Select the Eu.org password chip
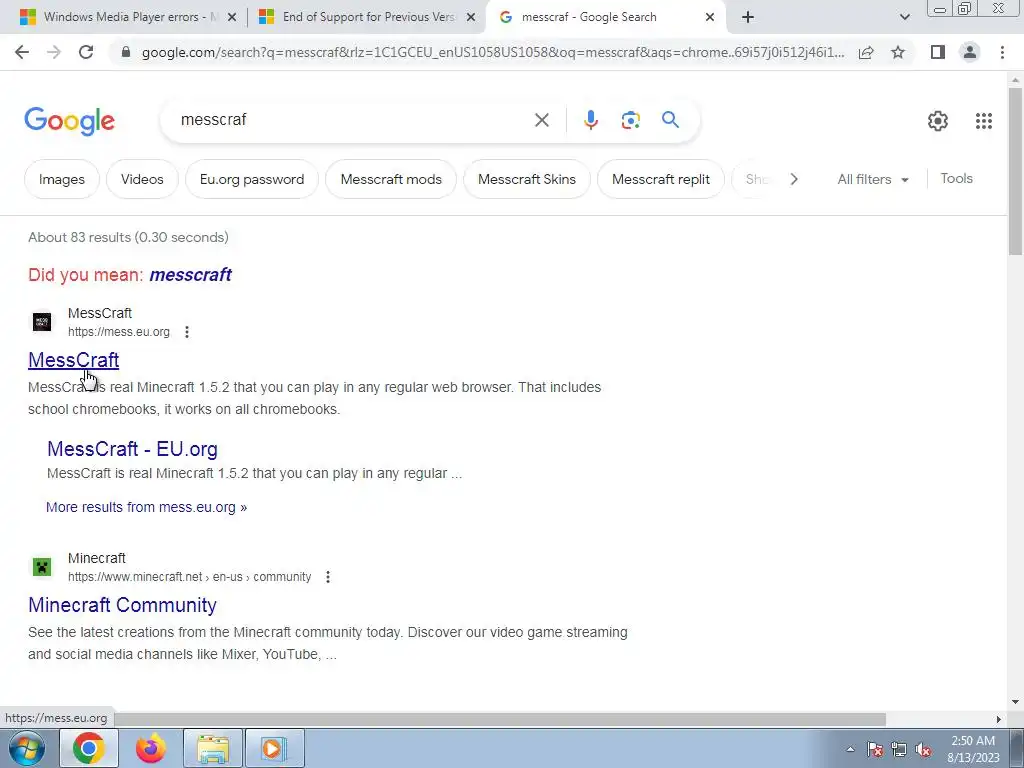Image resolution: width=1024 pixels, height=768 pixels. (x=252, y=179)
